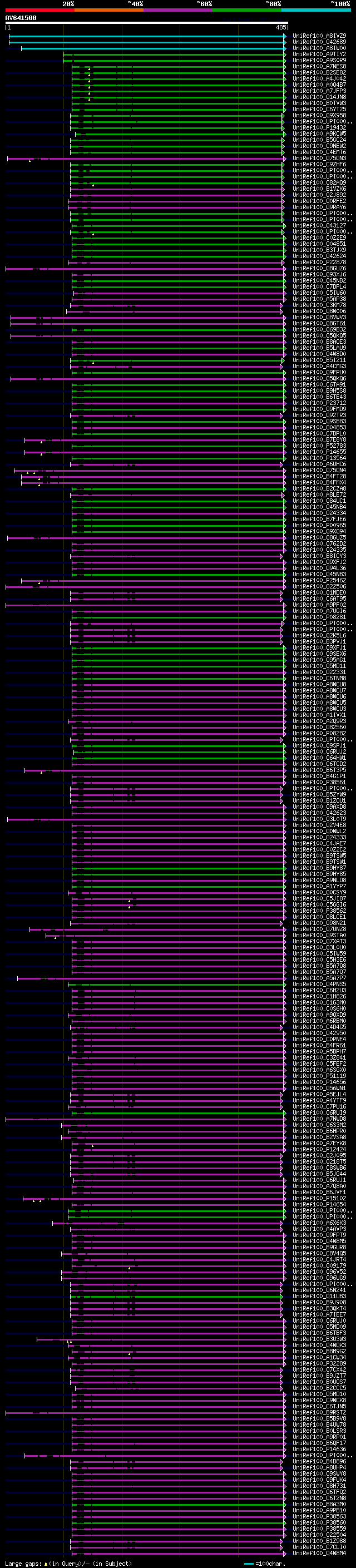Click the arrowhead at end of UniRef100_Q42689 alignment
Viewport: 356px width, 1568px height.
click(x=284, y=42)
